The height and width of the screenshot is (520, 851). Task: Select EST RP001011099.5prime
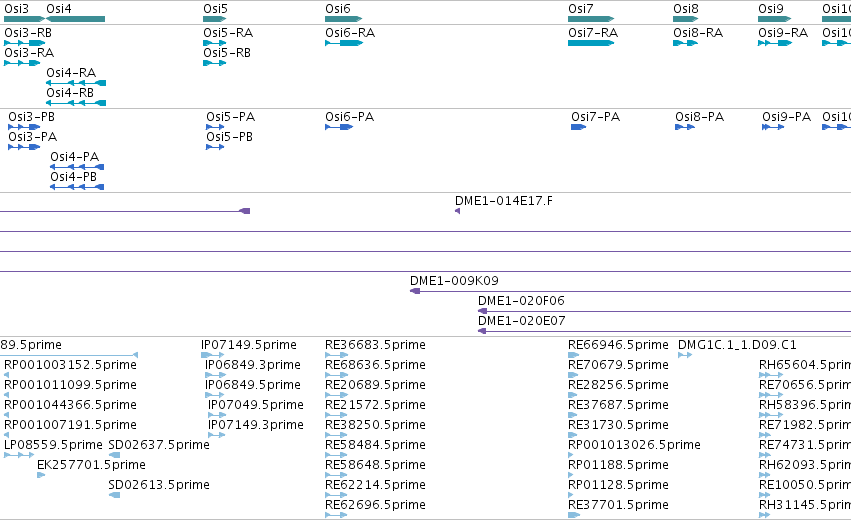pyautogui.click(x=7, y=395)
